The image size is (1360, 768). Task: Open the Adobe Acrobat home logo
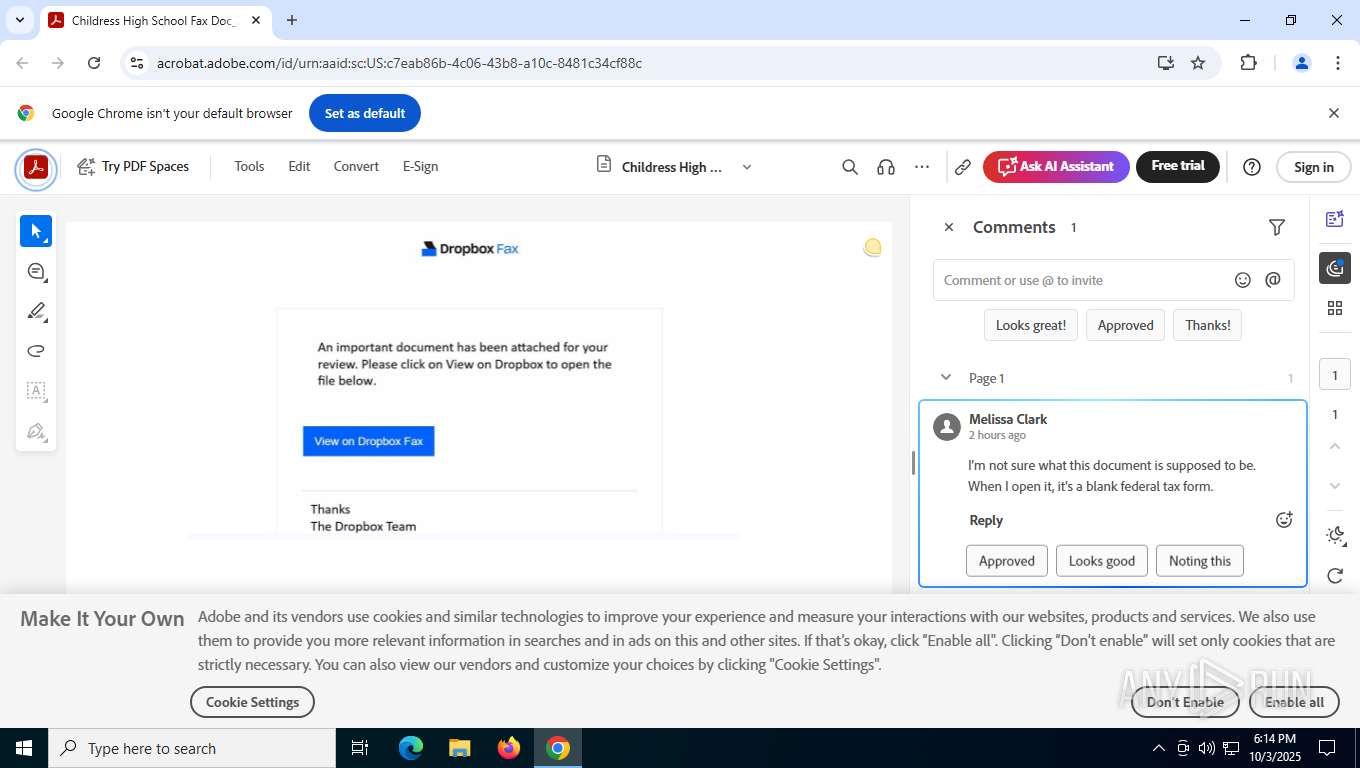(x=36, y=168)
